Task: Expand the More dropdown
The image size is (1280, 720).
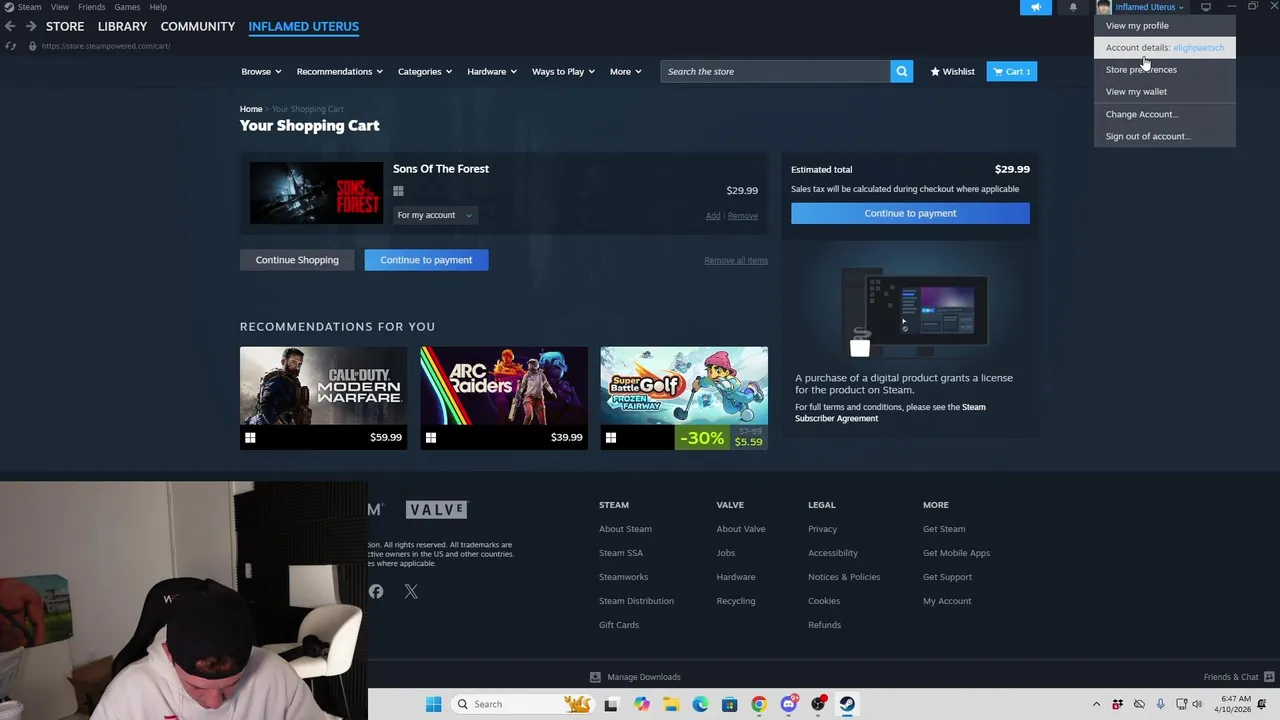Action: 626,71
